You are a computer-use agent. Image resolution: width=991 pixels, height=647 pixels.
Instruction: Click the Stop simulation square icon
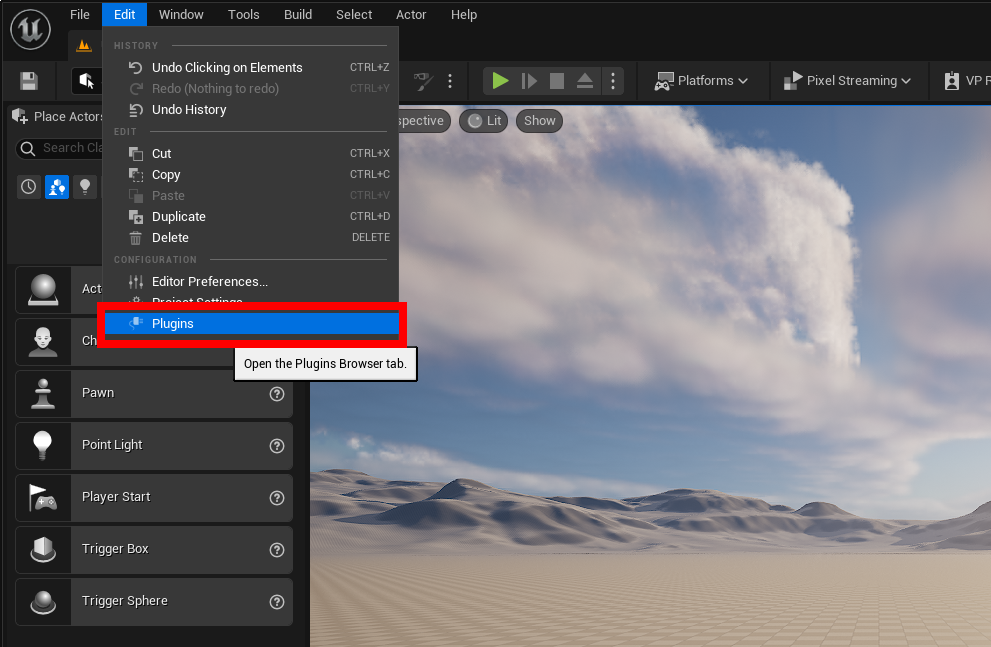[x=557, y=81]
